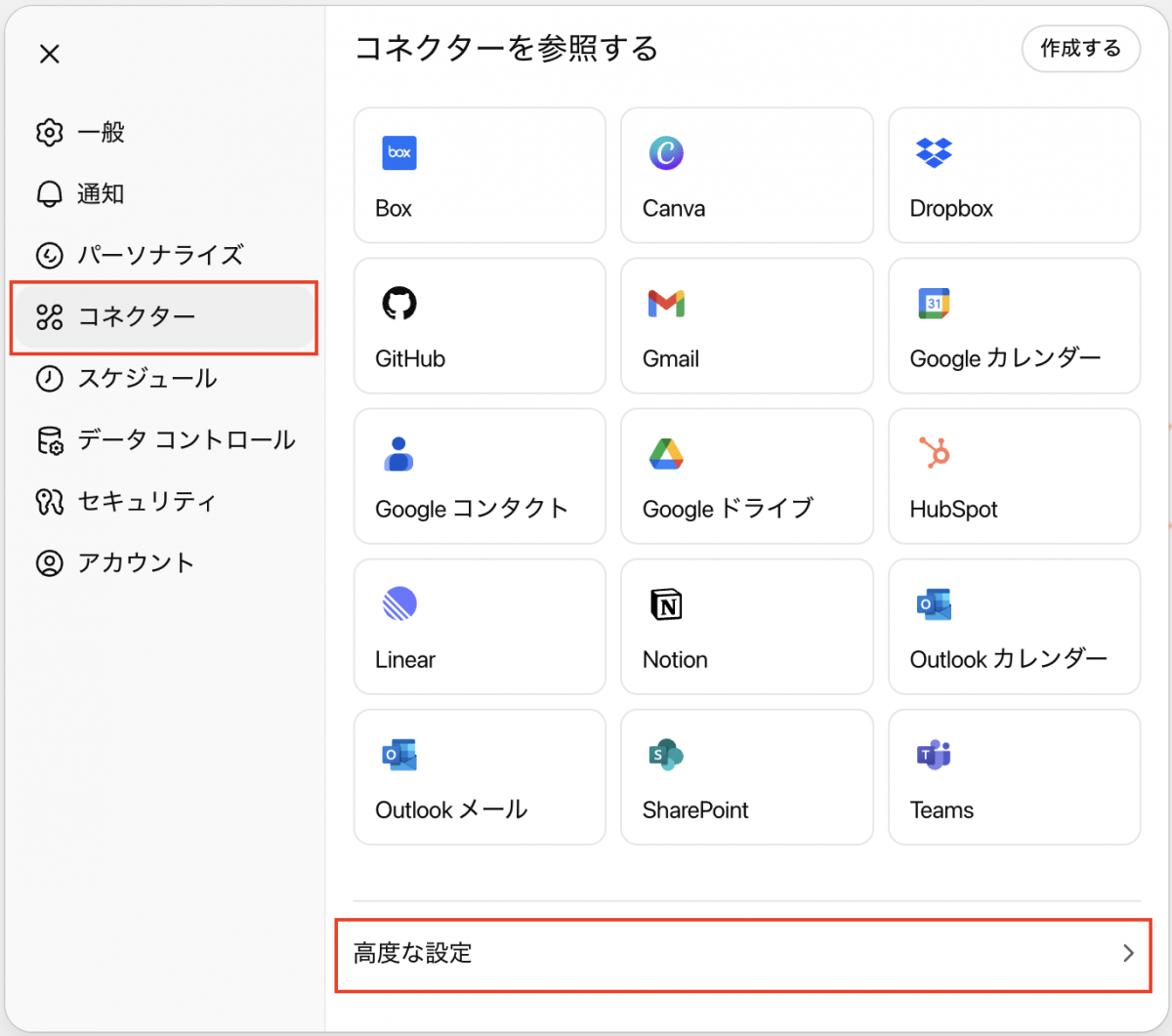Click the database icon beside データ コントロール
This screenshot has width=1172, height=1036.
49,440
